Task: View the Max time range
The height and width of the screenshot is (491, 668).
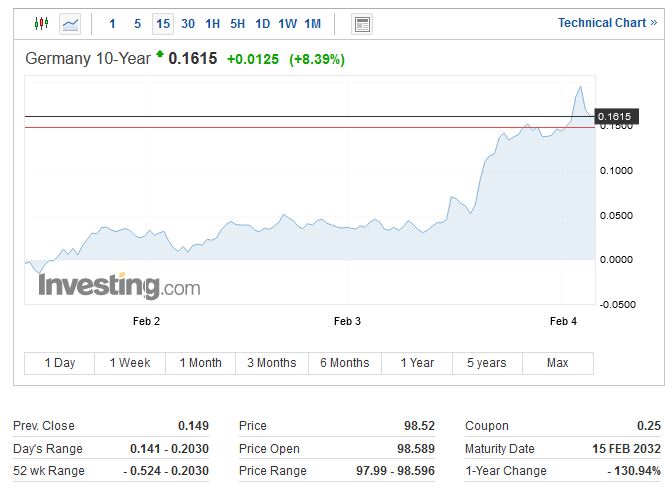Action: pyautogui.click(x=557, y=363)
